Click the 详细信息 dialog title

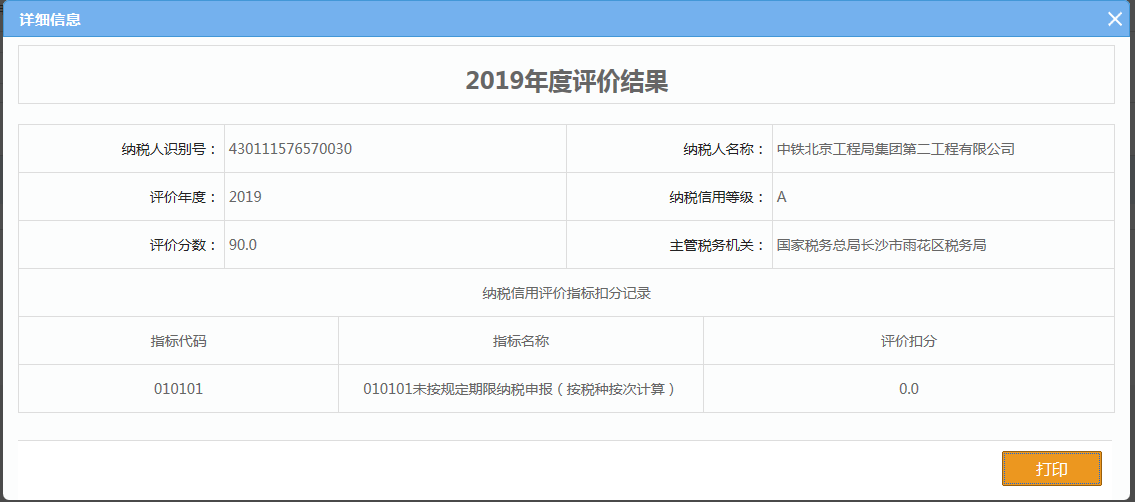pos(50,20)
